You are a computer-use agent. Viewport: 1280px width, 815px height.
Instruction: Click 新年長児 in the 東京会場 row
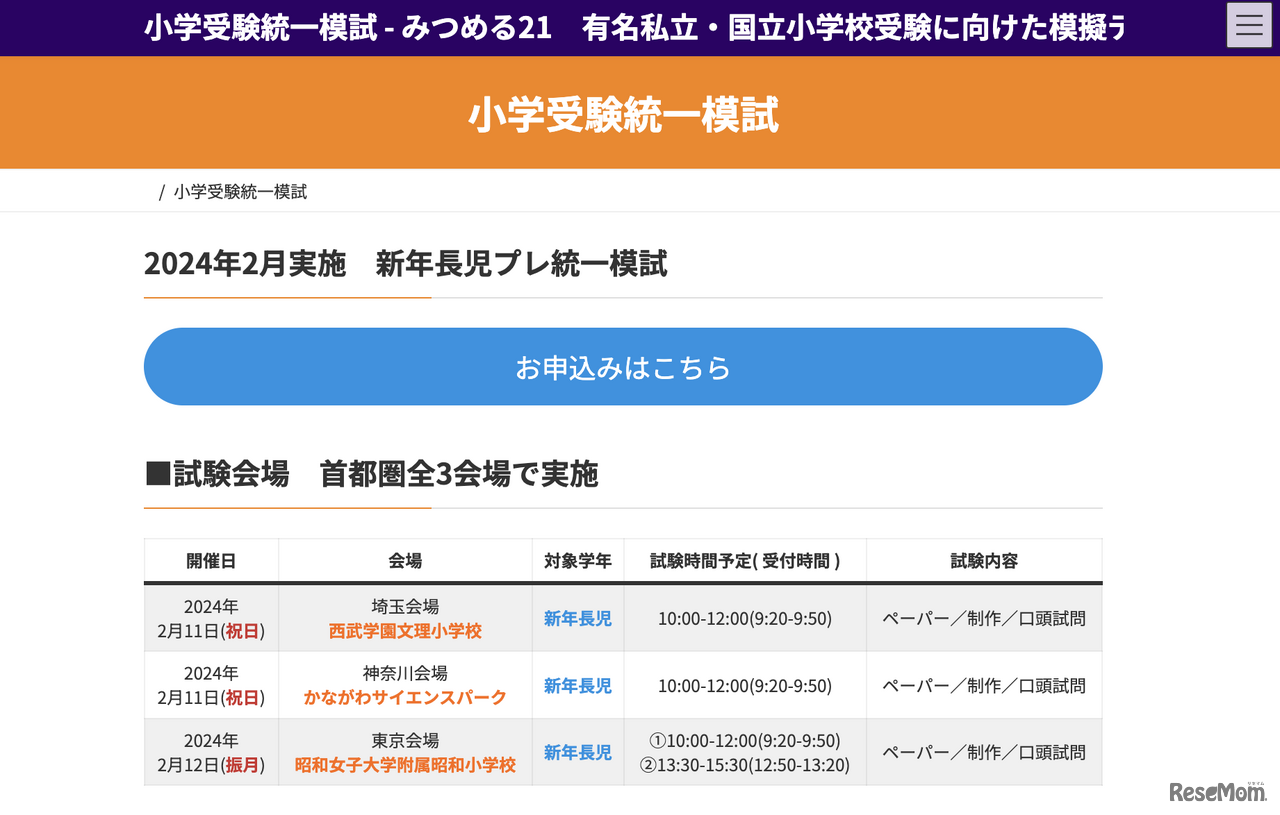pyautogui.click(x=578, y=753)
